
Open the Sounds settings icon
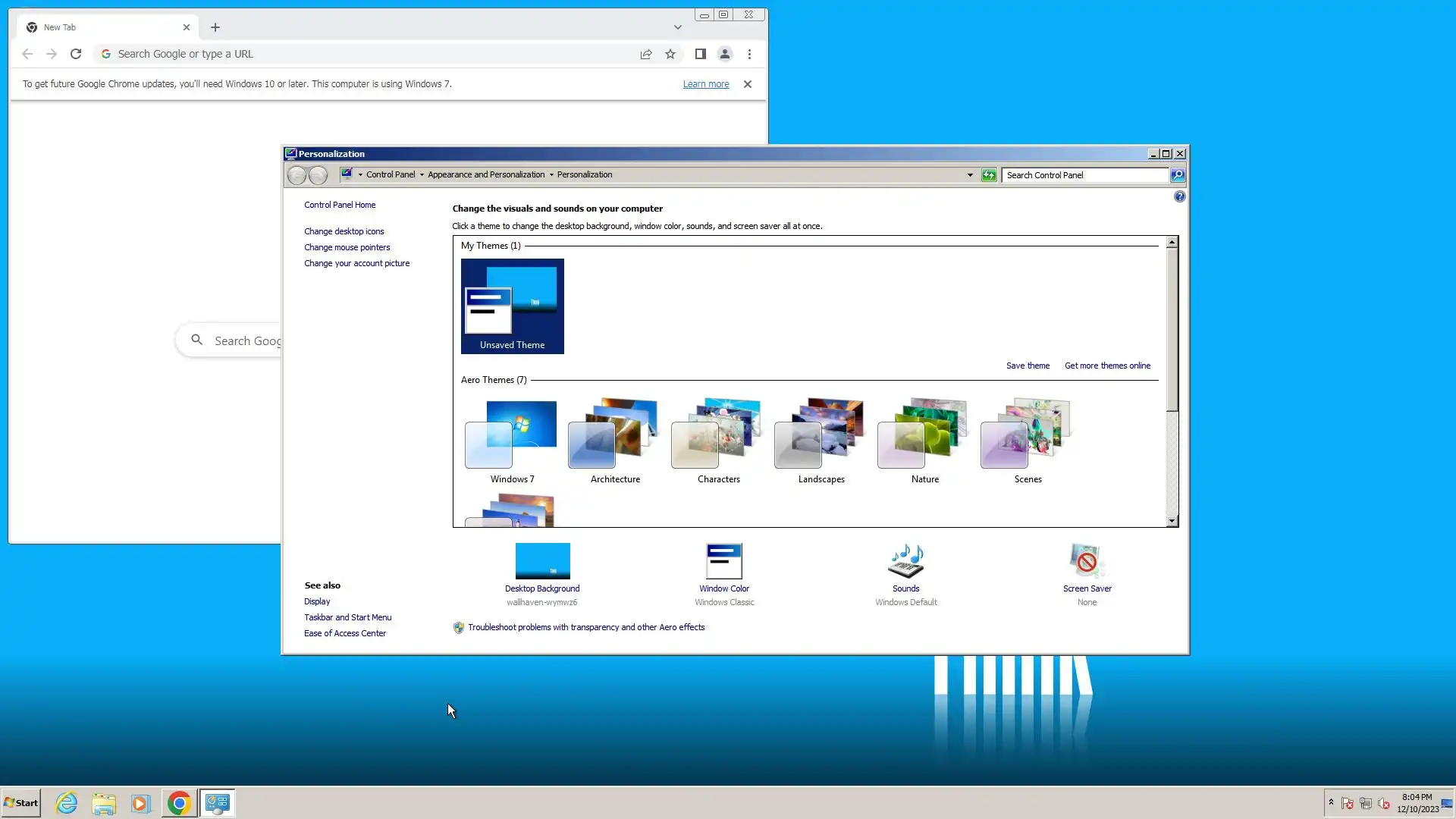click(x=905, y=561)
